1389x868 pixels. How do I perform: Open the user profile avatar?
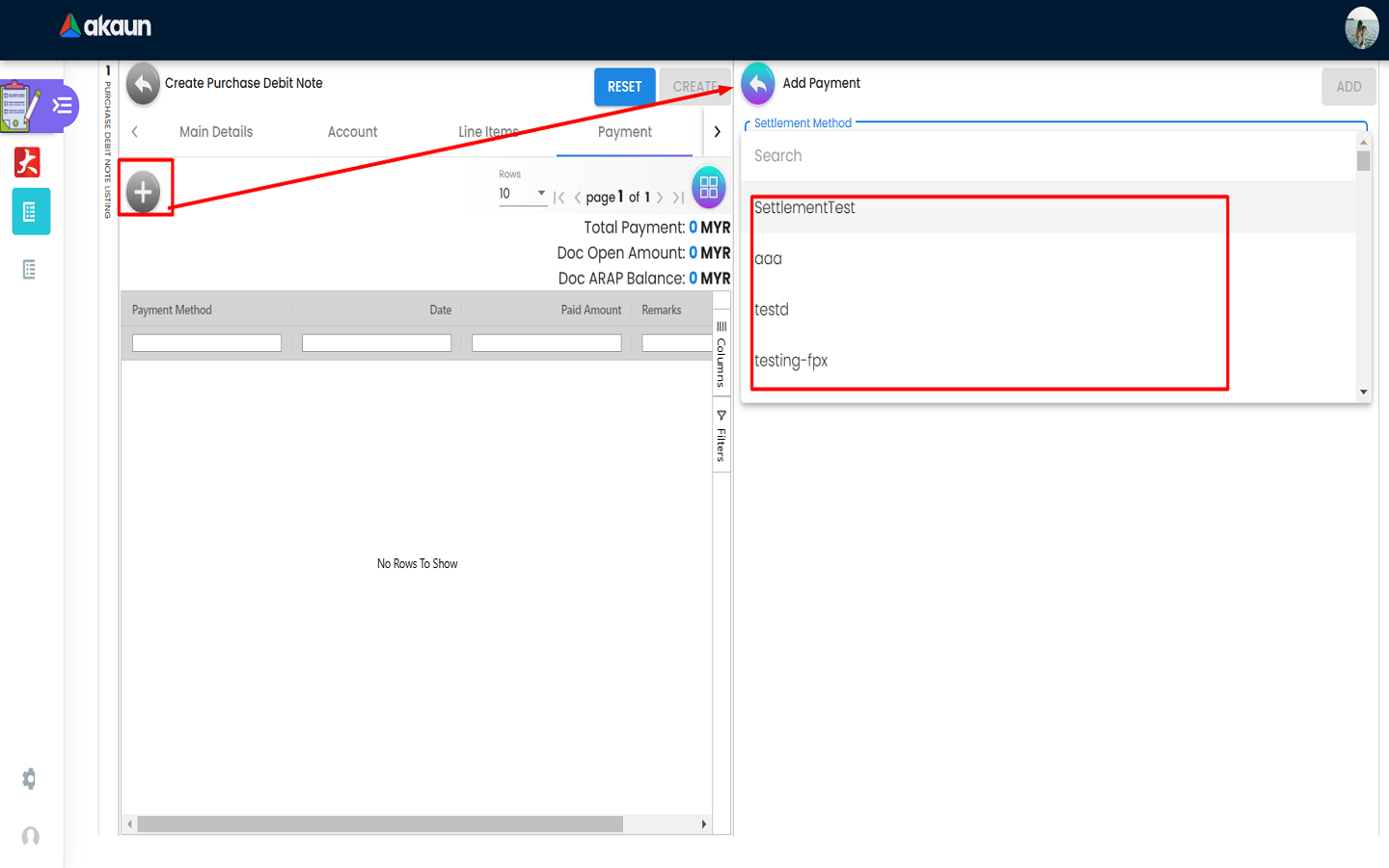coord(1361,28)
